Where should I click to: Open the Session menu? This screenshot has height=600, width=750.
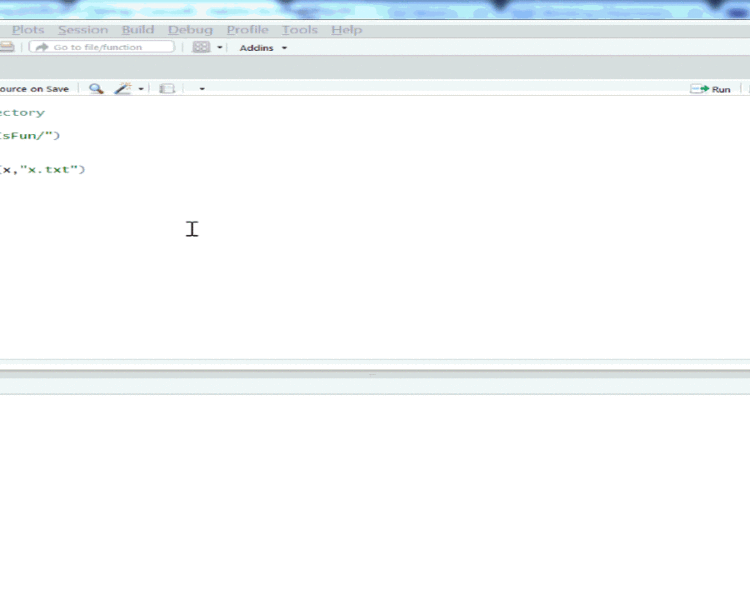pyautogui.click(x=83, y=30)
